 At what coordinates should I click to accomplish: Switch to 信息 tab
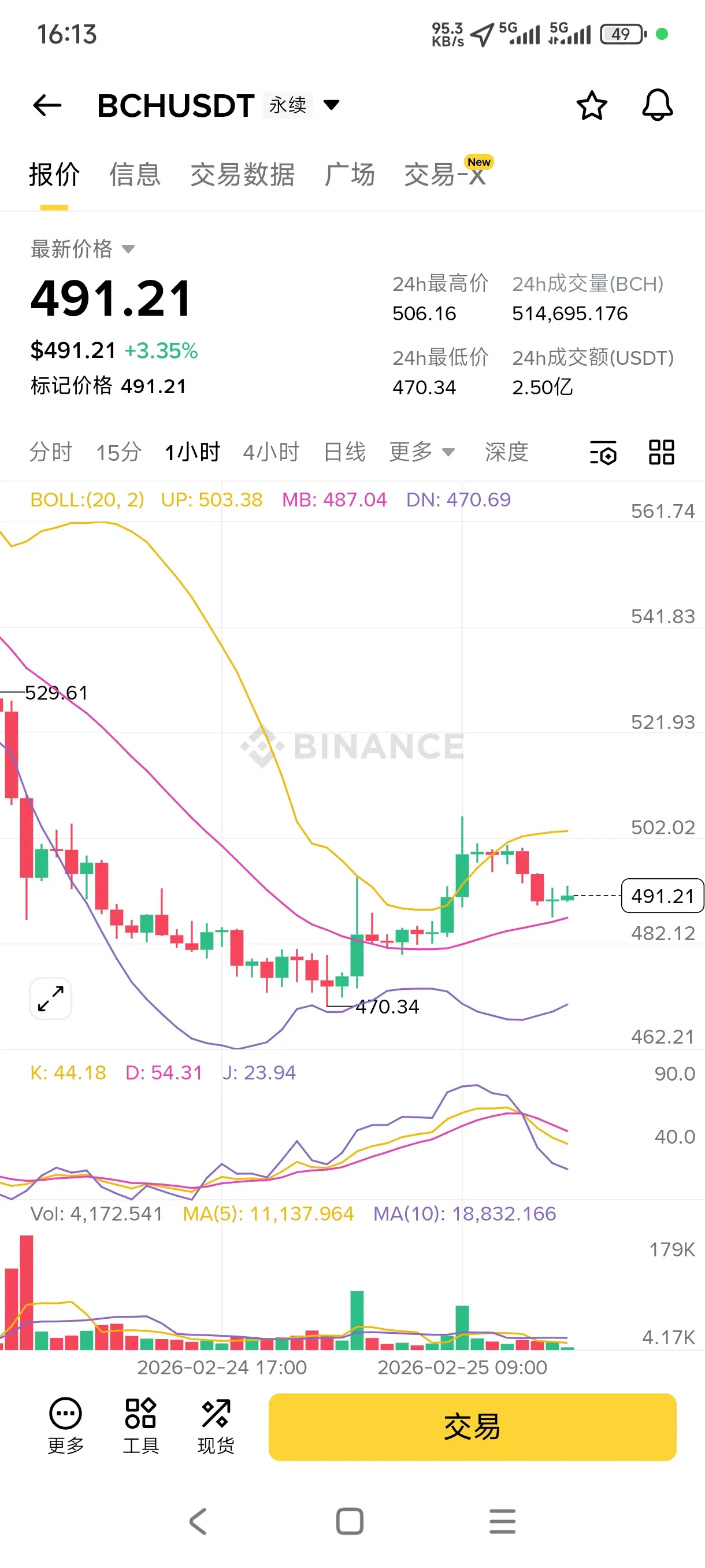point(135,175)
